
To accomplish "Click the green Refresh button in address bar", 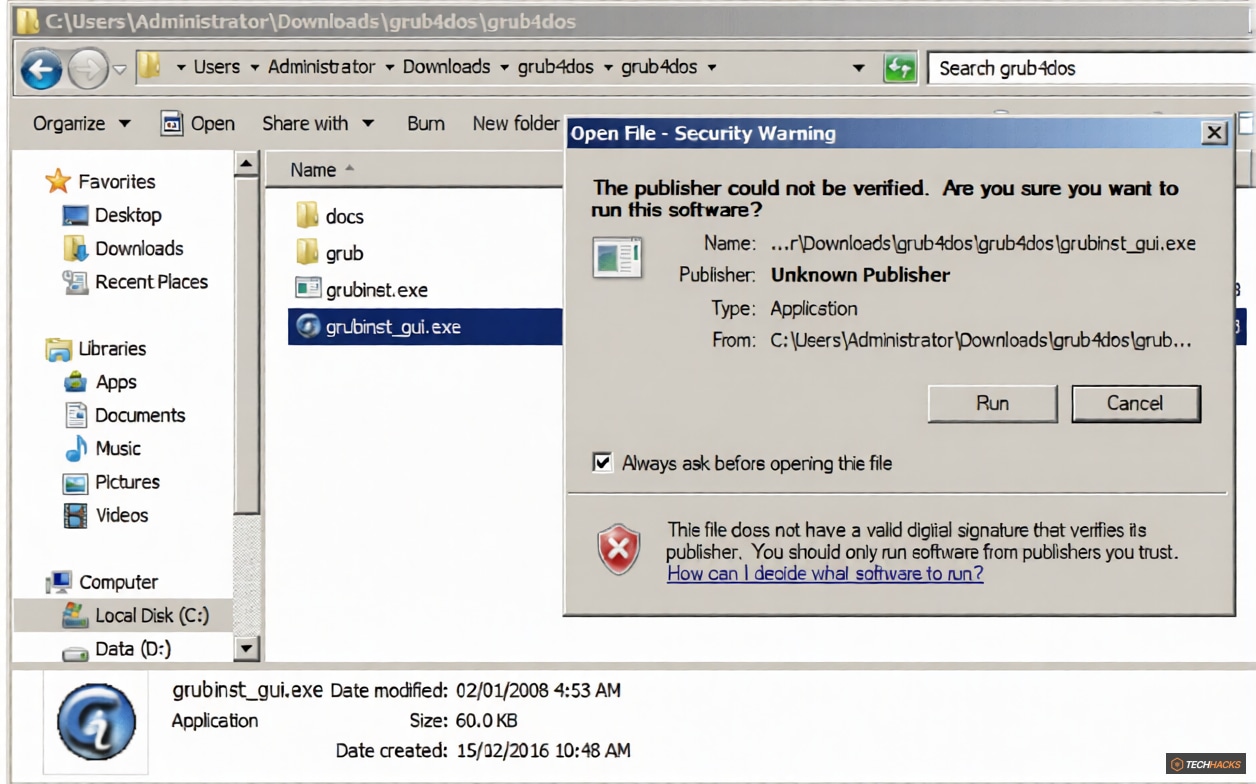I will tap(900, 68).
